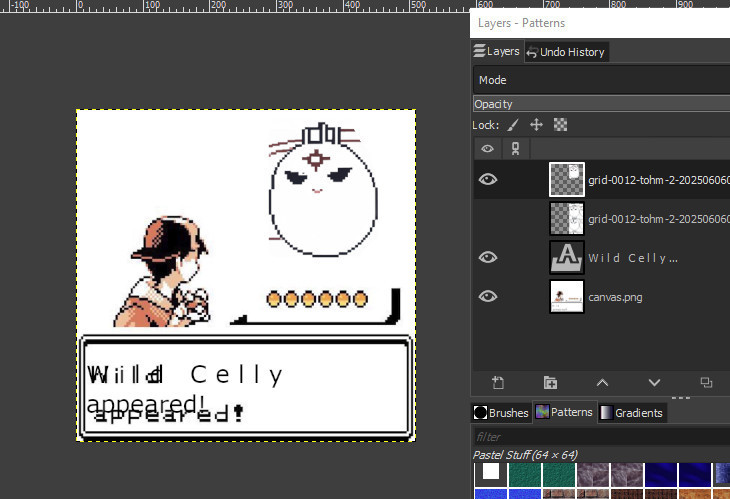Select the canvas.png layer name
This screenshot has height=499, width=730.
click(x=615, y=297)
